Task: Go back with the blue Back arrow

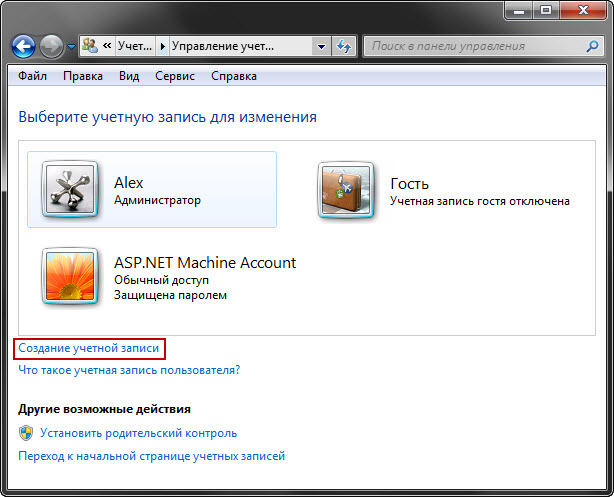Action: click(23, 47)
